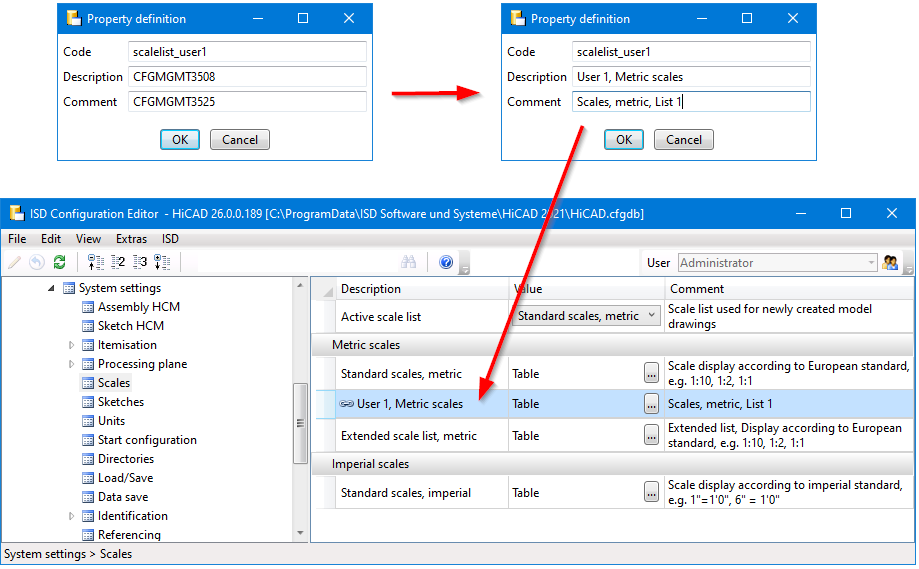Click the Code field containing scalelist_user1 in left dialog
The image size is (919, 569).
pyautogui.click(x=247, y=52)
